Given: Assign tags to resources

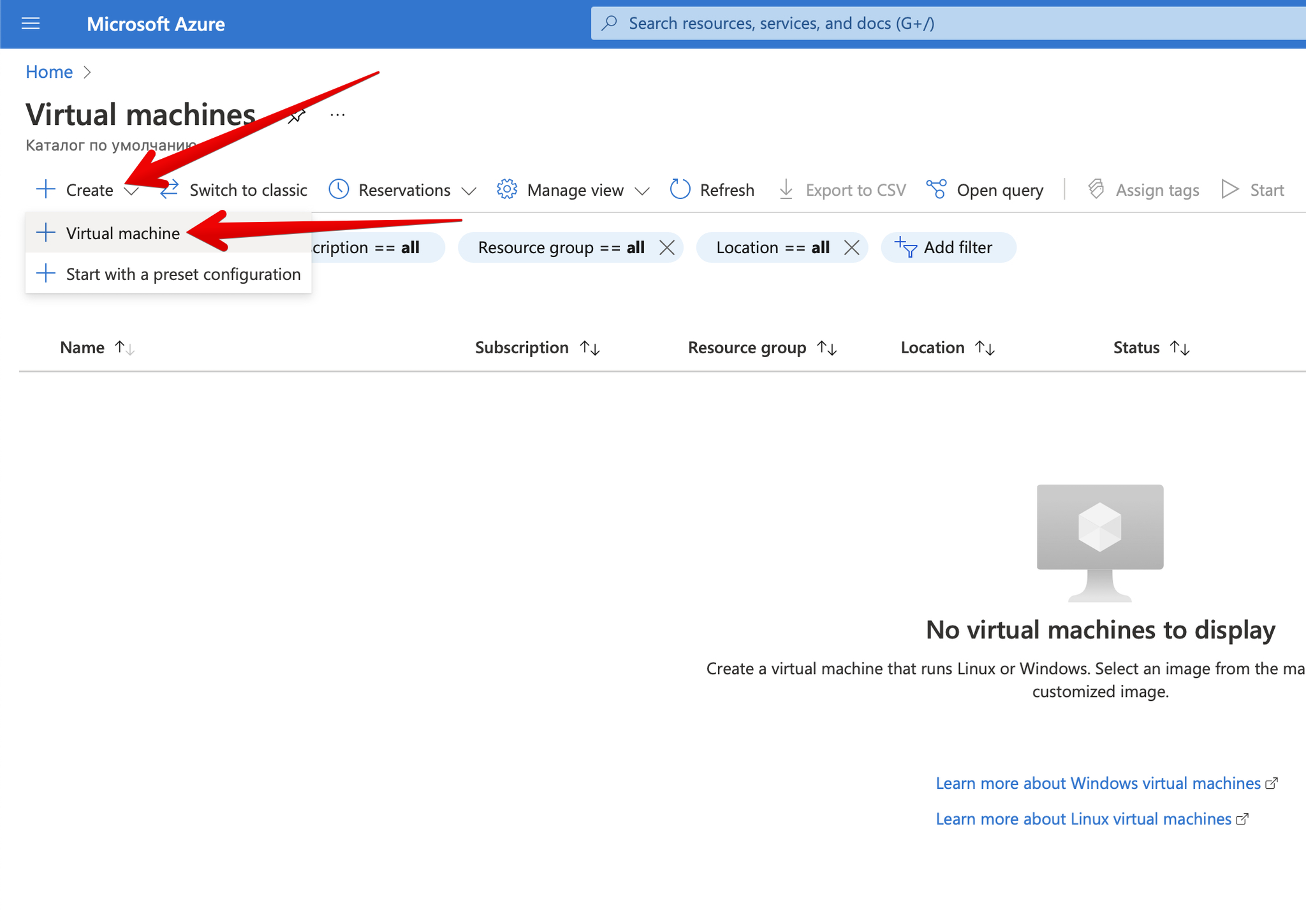Looking at the screenshot, I should point(1157,190).
